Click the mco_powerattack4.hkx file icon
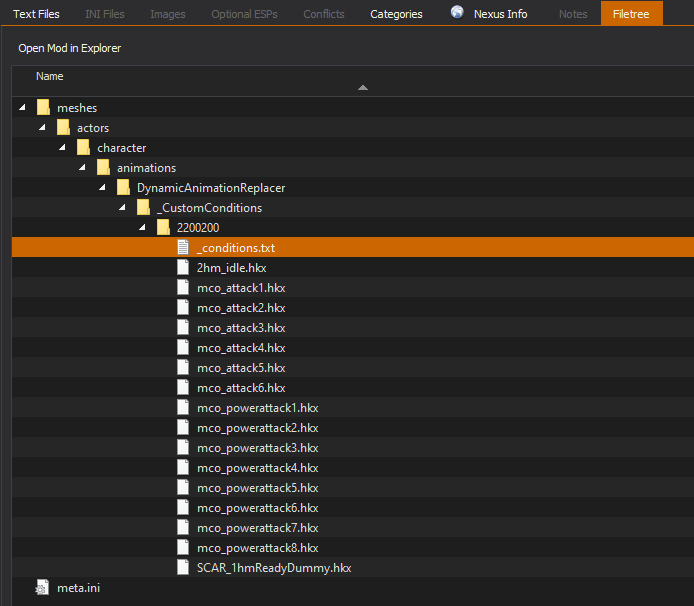 183,467
